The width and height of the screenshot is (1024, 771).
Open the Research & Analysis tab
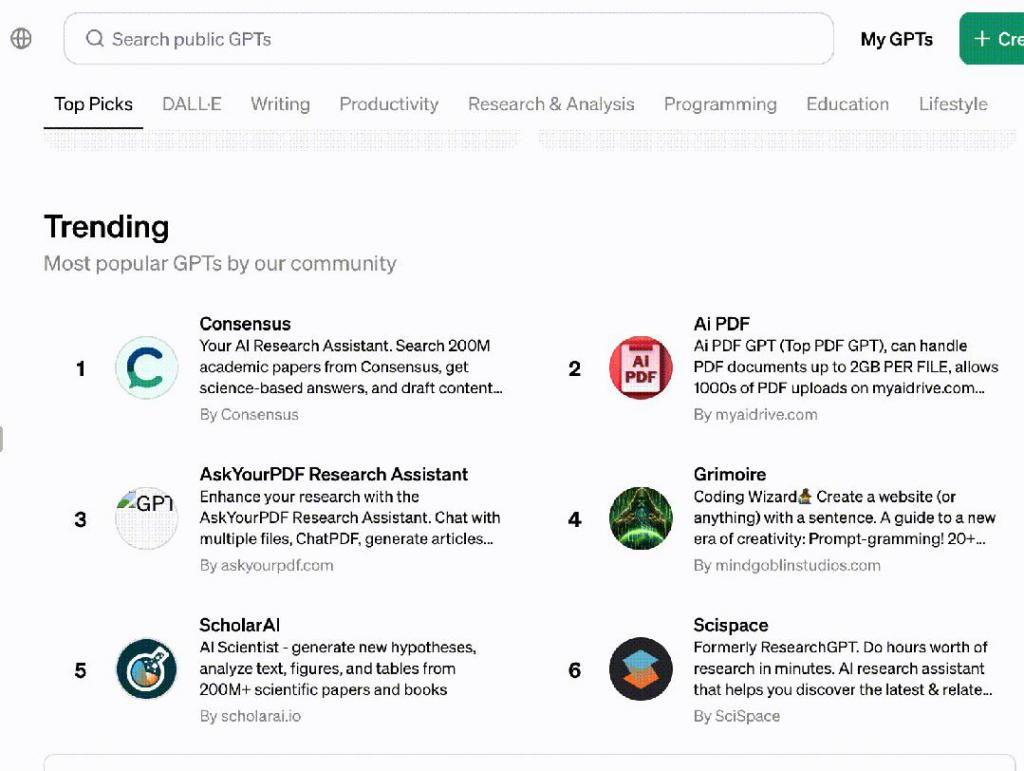coord(551,104)
